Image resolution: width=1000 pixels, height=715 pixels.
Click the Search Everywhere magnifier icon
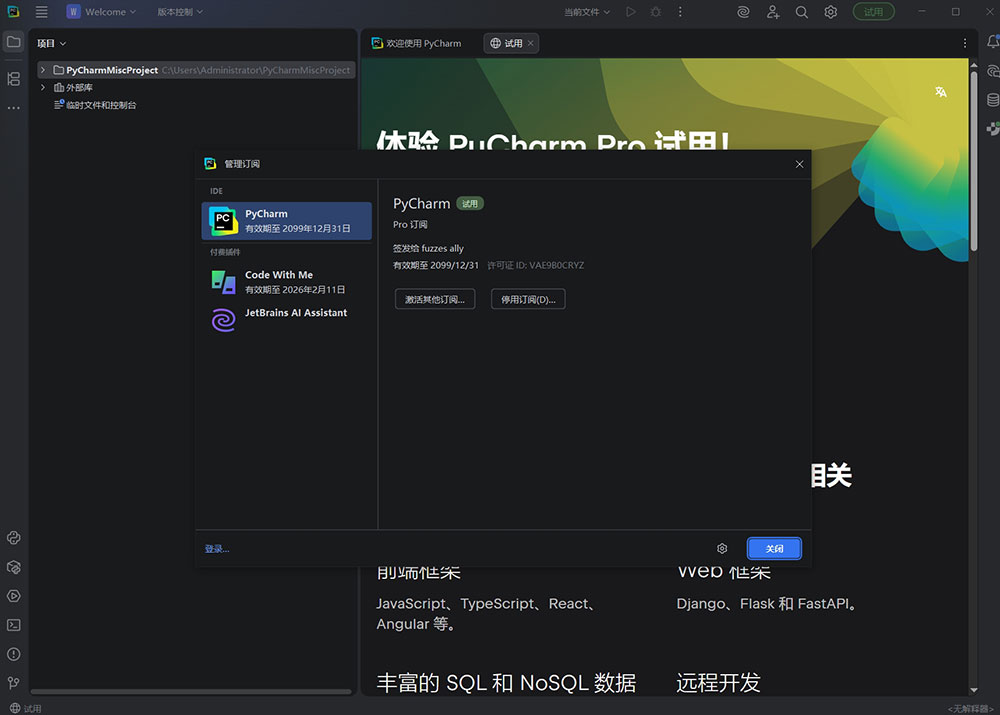pyautogui.click(x=802, y=12)
